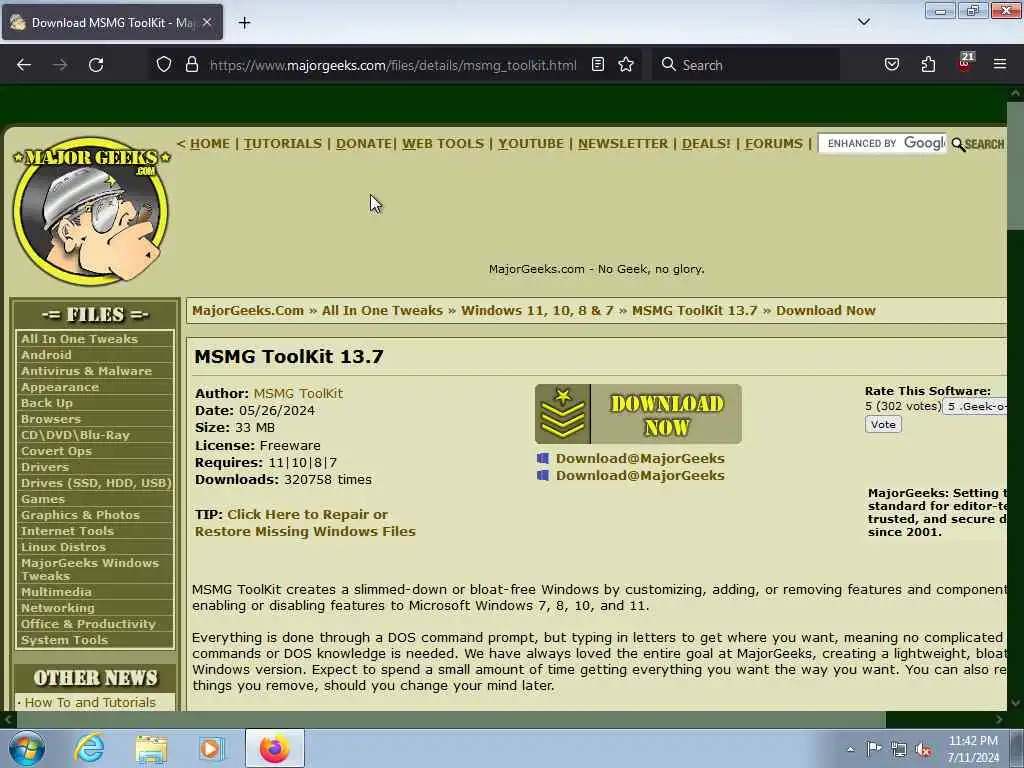The height and width of the screenshot is (768, 1024).
Task: Reload the current page
Action: pyautogui.click(x=96, y=65)
